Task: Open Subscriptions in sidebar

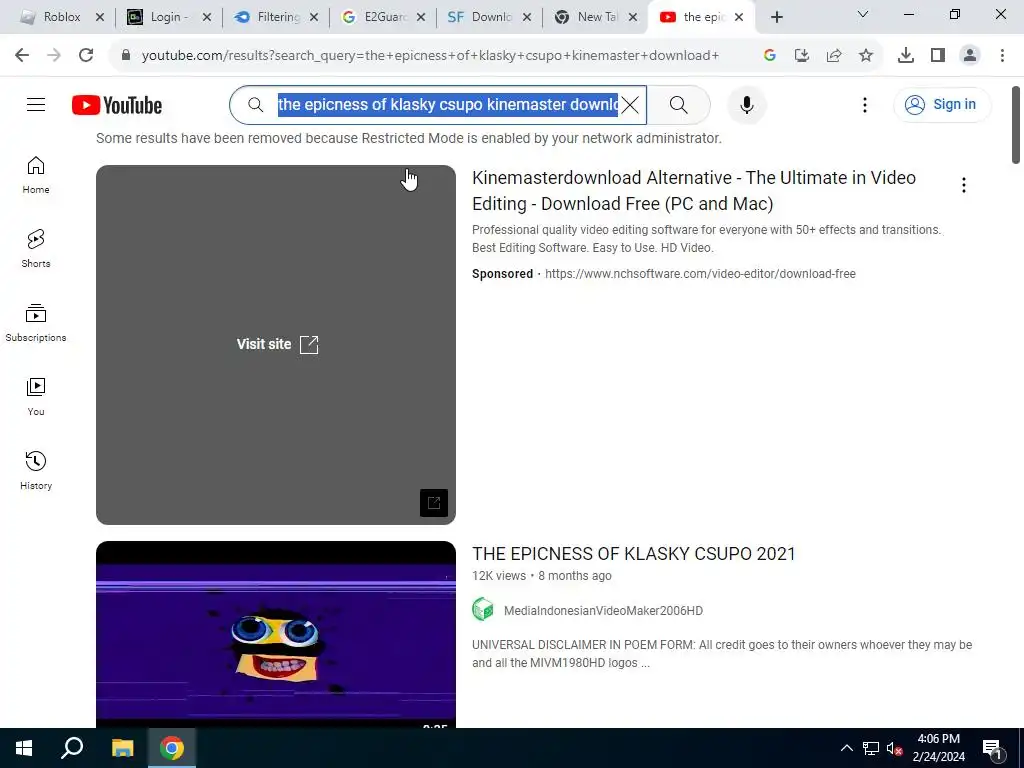Action: click(x=36, y=323)
